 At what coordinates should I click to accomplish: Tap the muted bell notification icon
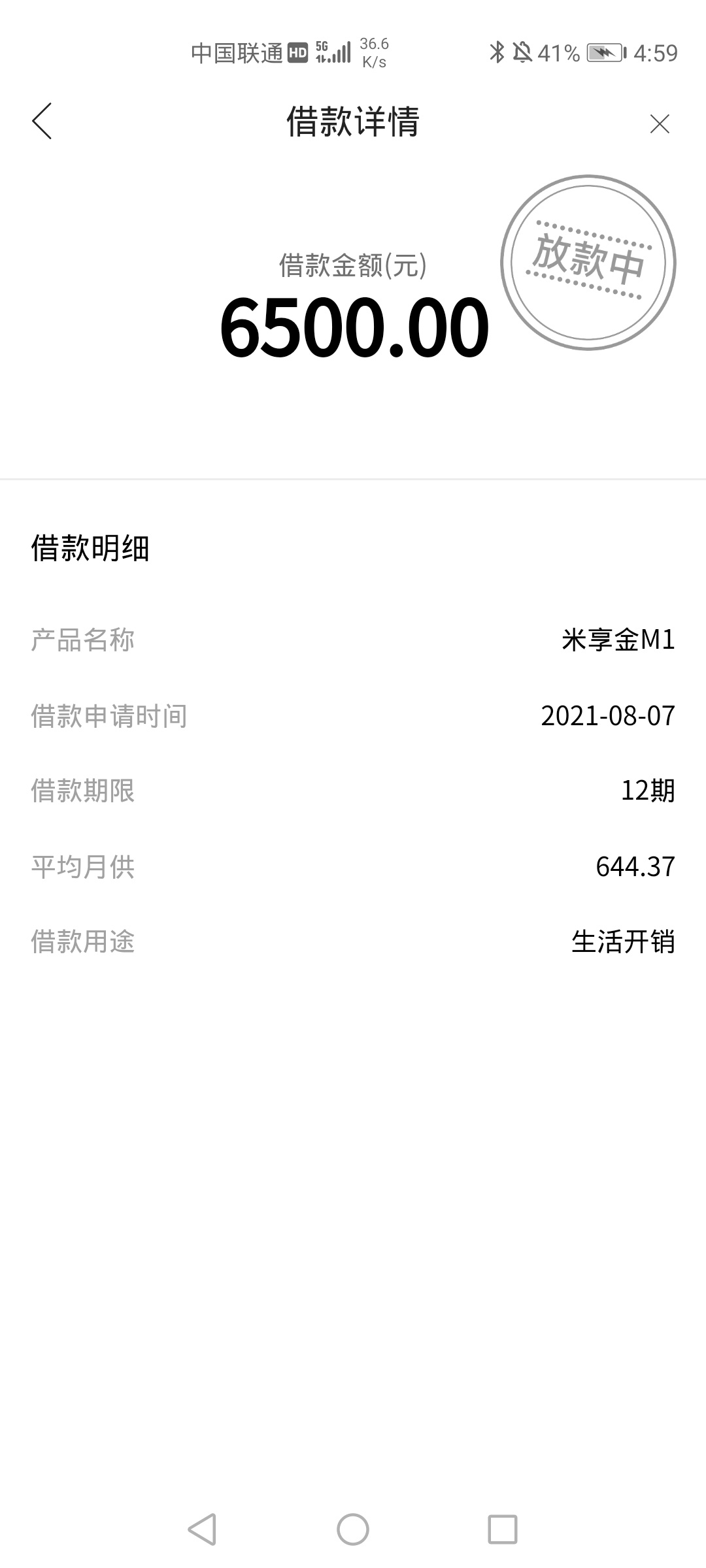coord(522,52)
